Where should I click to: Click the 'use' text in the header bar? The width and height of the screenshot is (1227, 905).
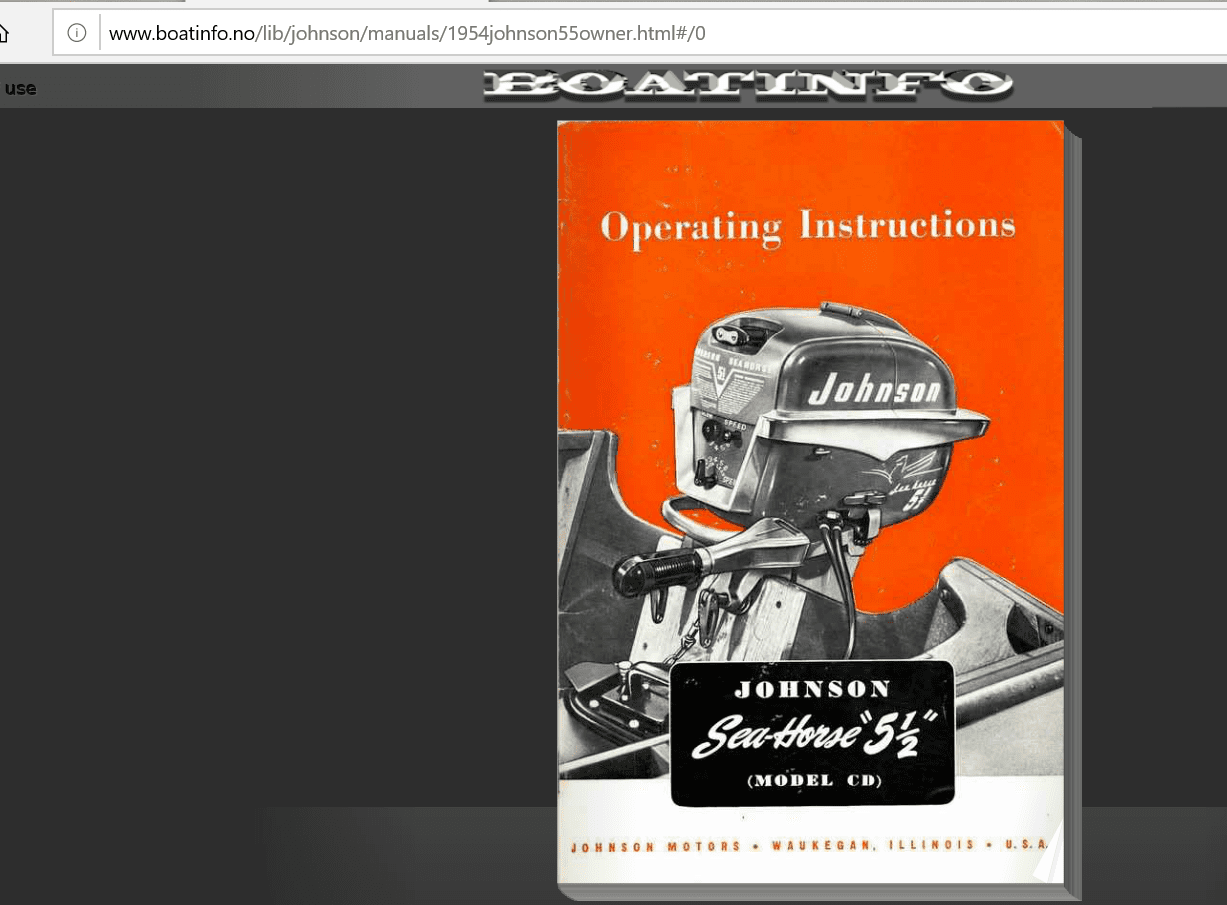click(x=20, y=89)
